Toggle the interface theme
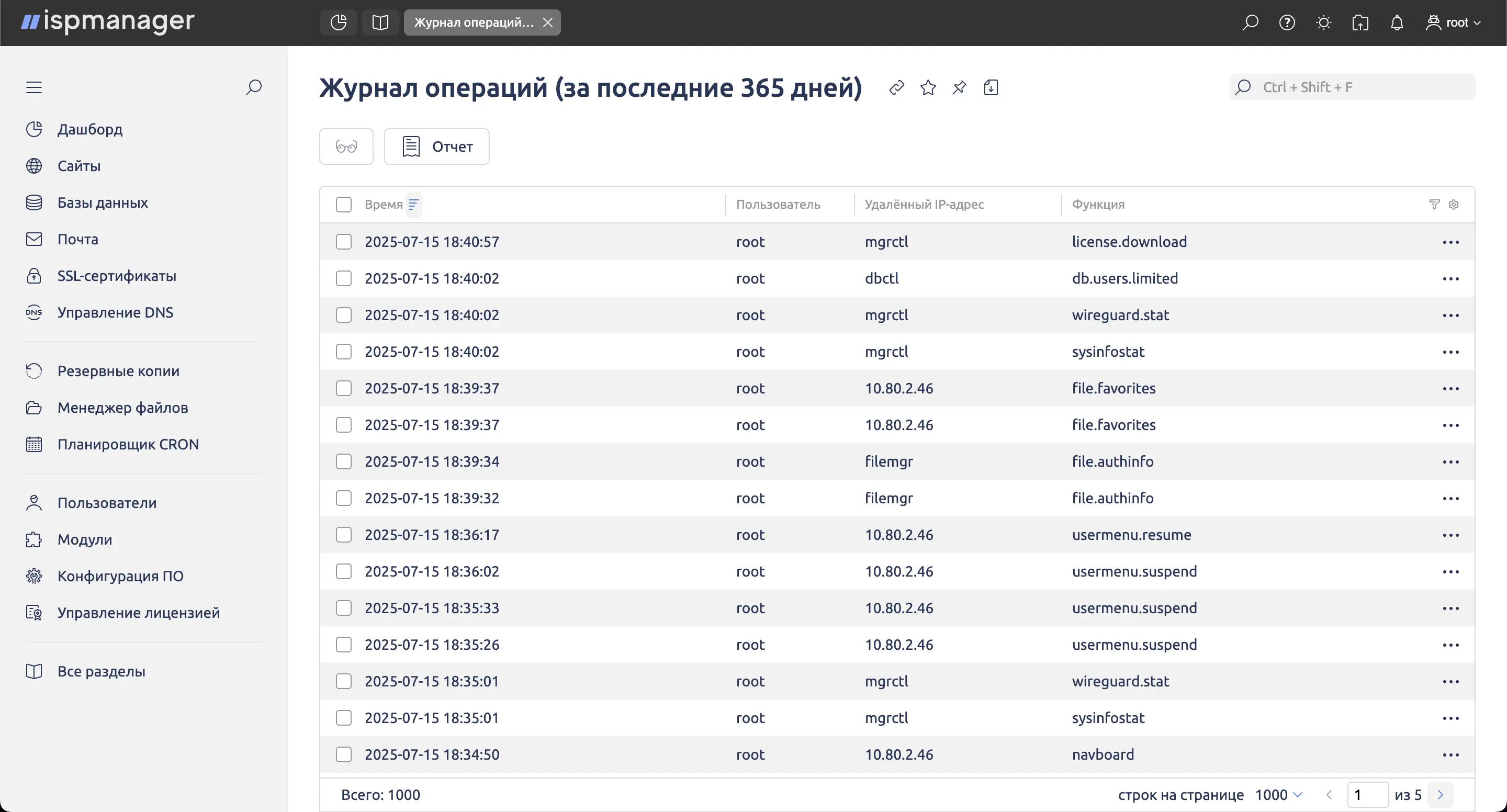The width and height of the screenshot is (1507, 812). (x=1323, y=22)
